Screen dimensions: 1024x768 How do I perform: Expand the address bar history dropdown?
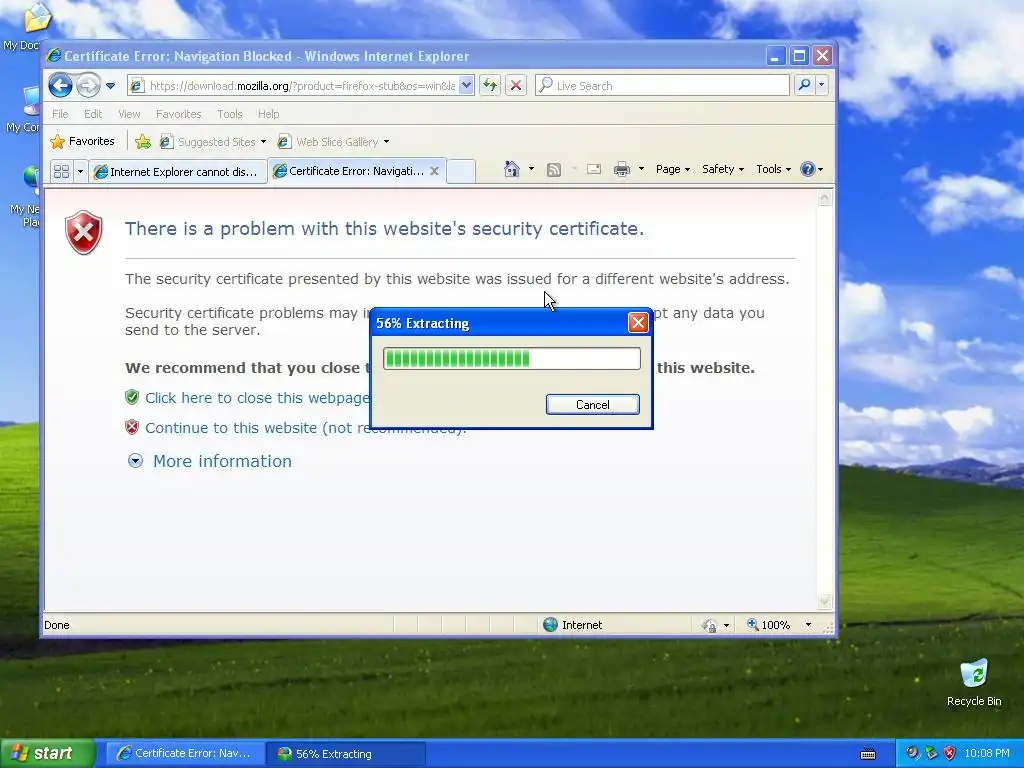point(466,85)
